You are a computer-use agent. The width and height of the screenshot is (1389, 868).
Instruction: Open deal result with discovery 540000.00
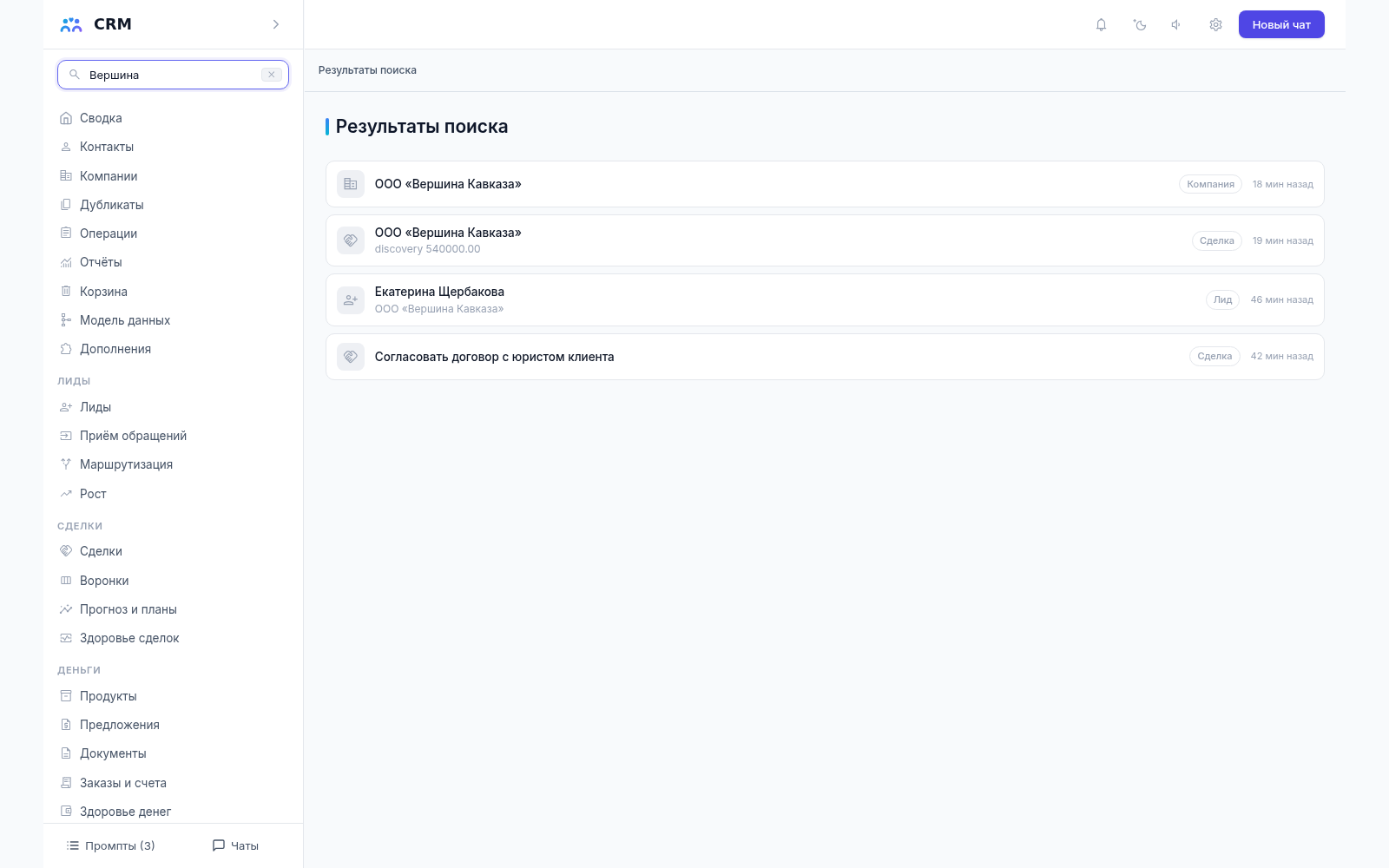[x=825, y=240]
